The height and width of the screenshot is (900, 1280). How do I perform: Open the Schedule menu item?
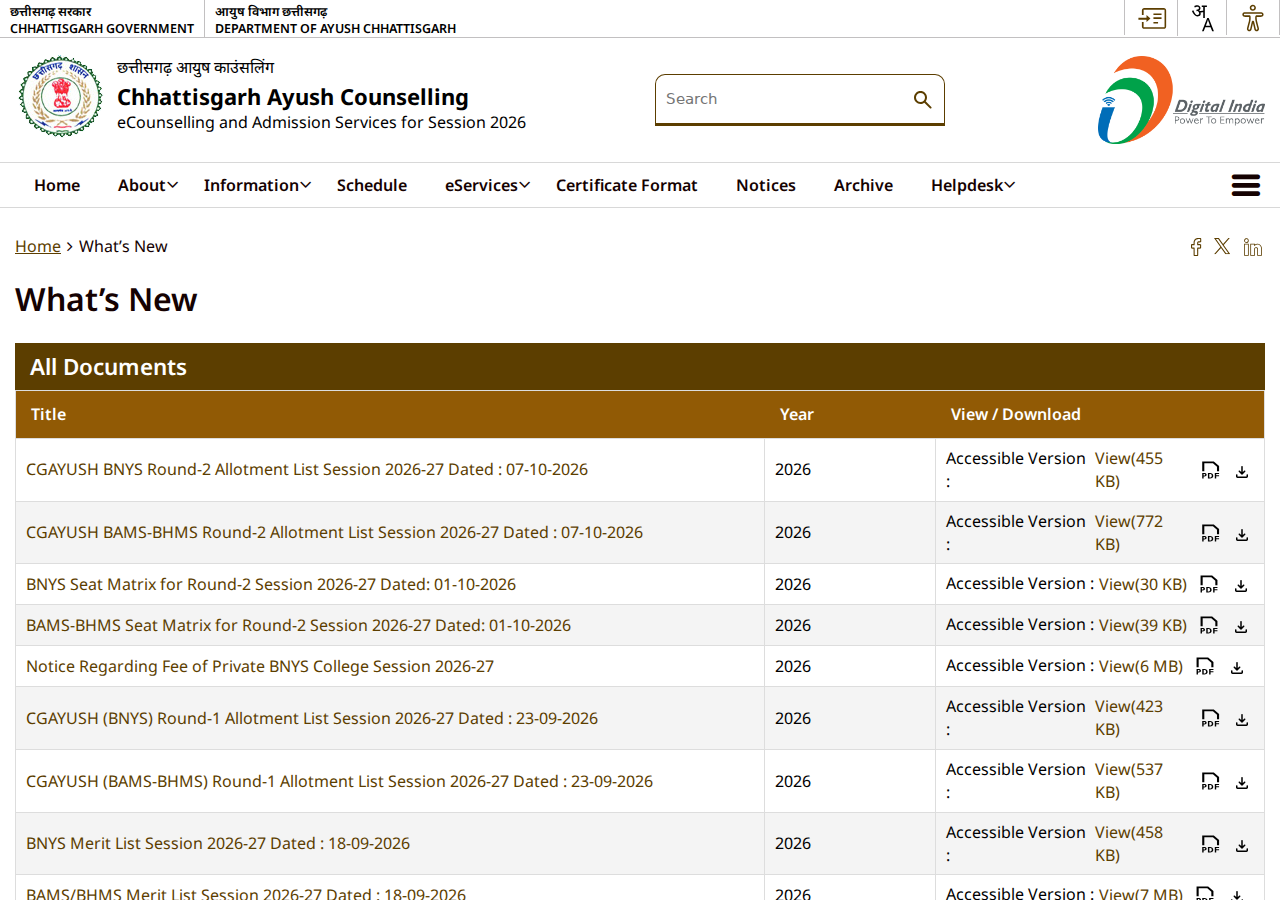pyautogui.click(x=372, y=185)
